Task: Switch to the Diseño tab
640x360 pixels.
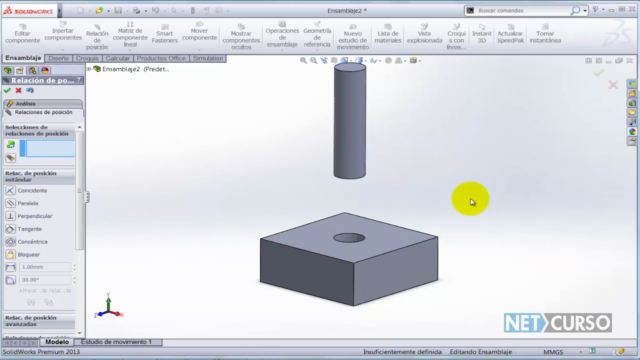Action: (x=59, y=58)
